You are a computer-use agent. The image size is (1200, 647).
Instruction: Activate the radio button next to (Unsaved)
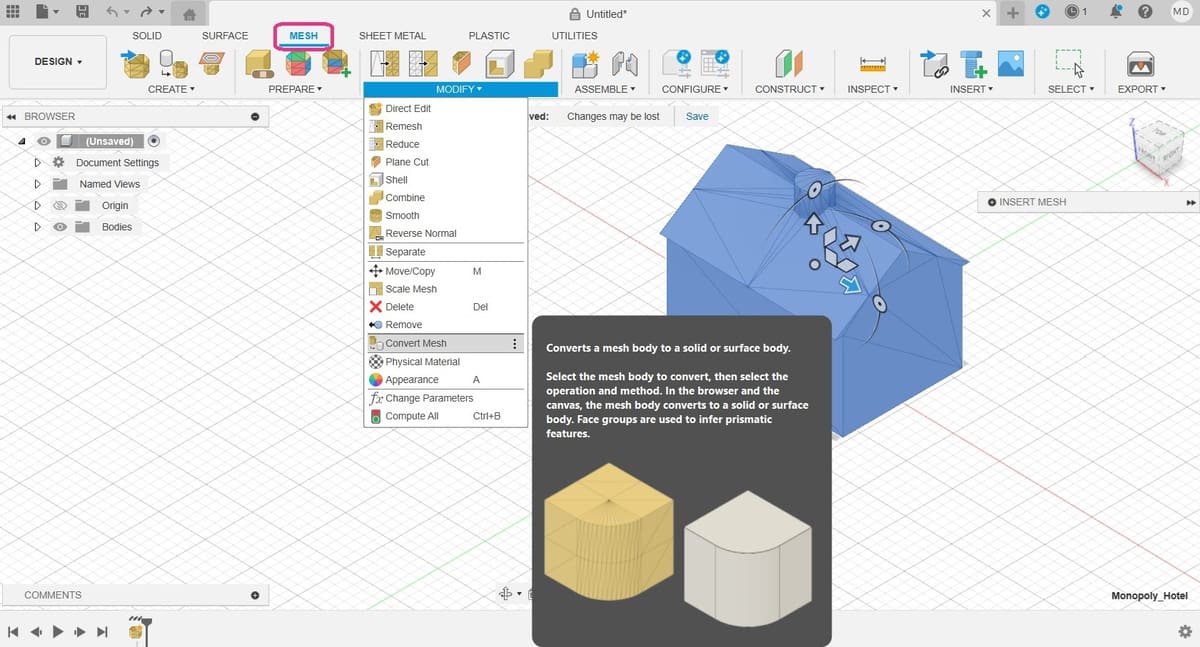click(x=154, y=141)
